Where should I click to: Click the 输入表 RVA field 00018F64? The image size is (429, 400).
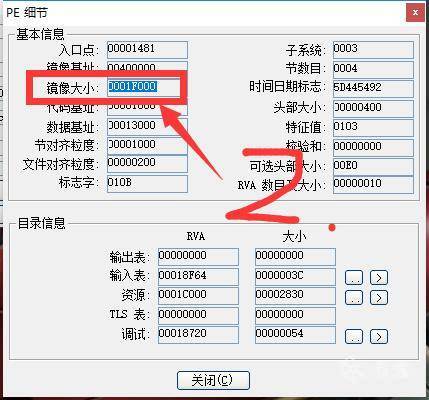pos(198,276)
